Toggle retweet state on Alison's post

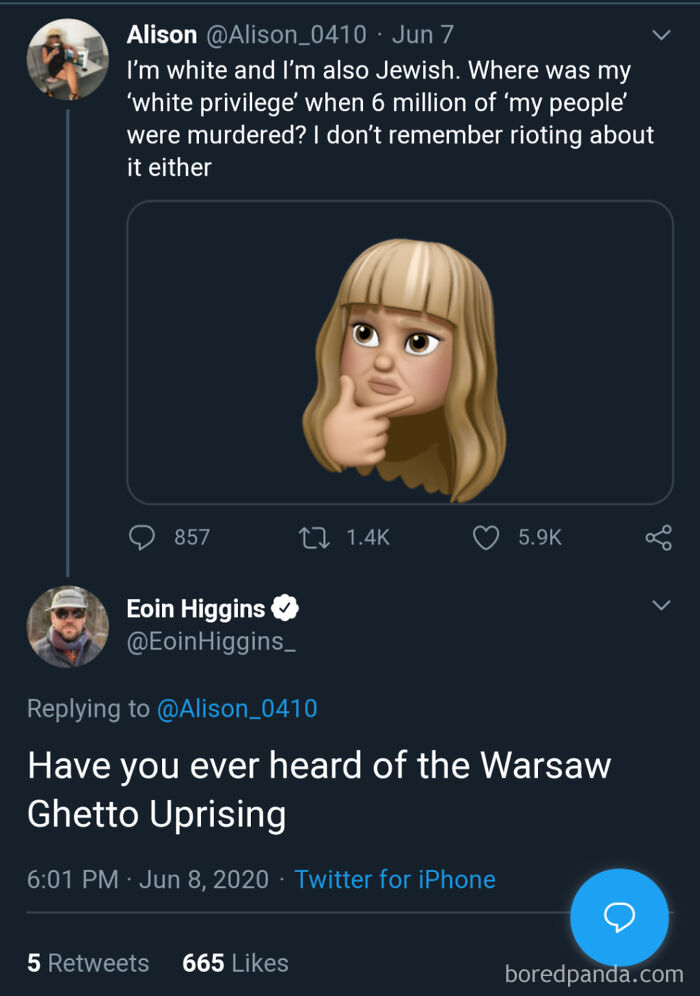tap(313, 537)
